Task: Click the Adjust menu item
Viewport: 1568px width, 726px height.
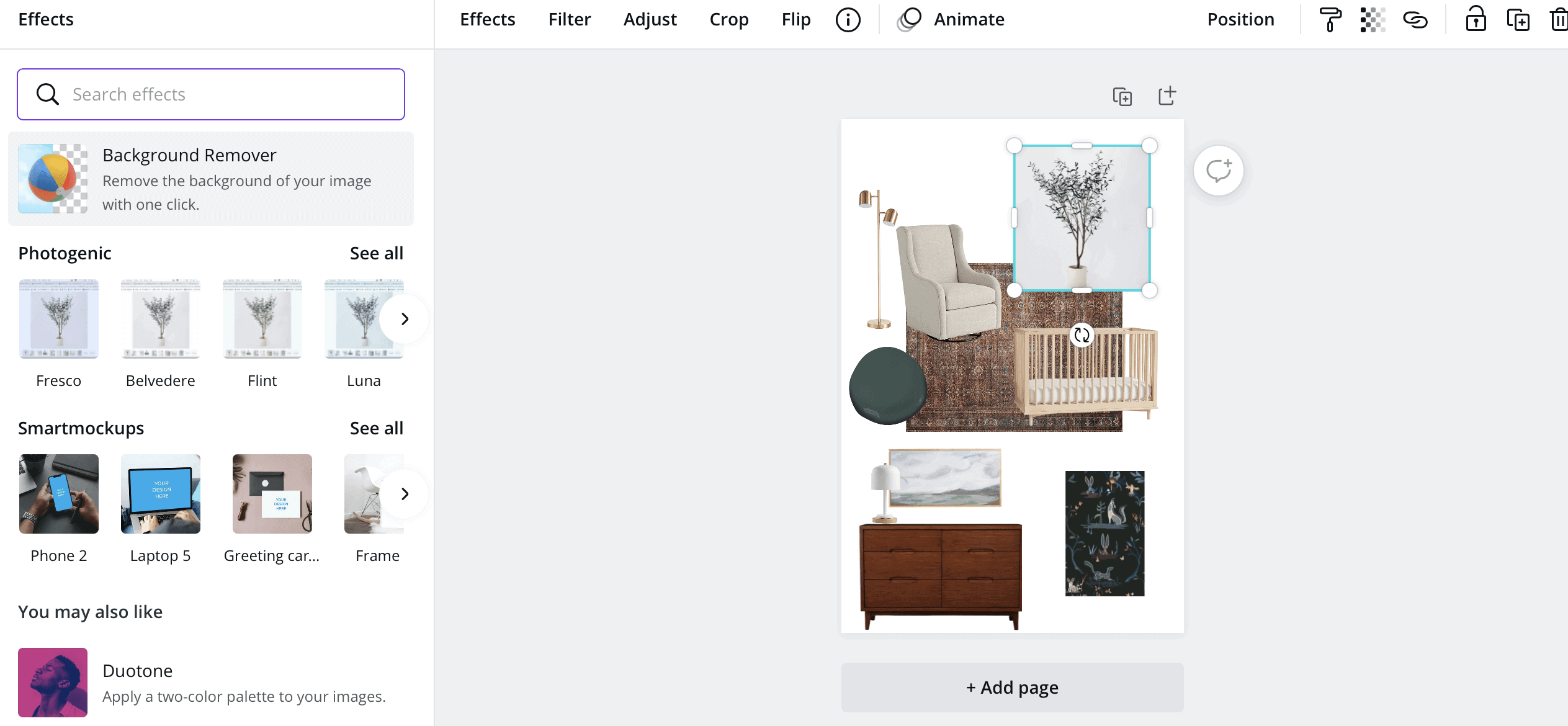Action: click(x=650, y=19)
